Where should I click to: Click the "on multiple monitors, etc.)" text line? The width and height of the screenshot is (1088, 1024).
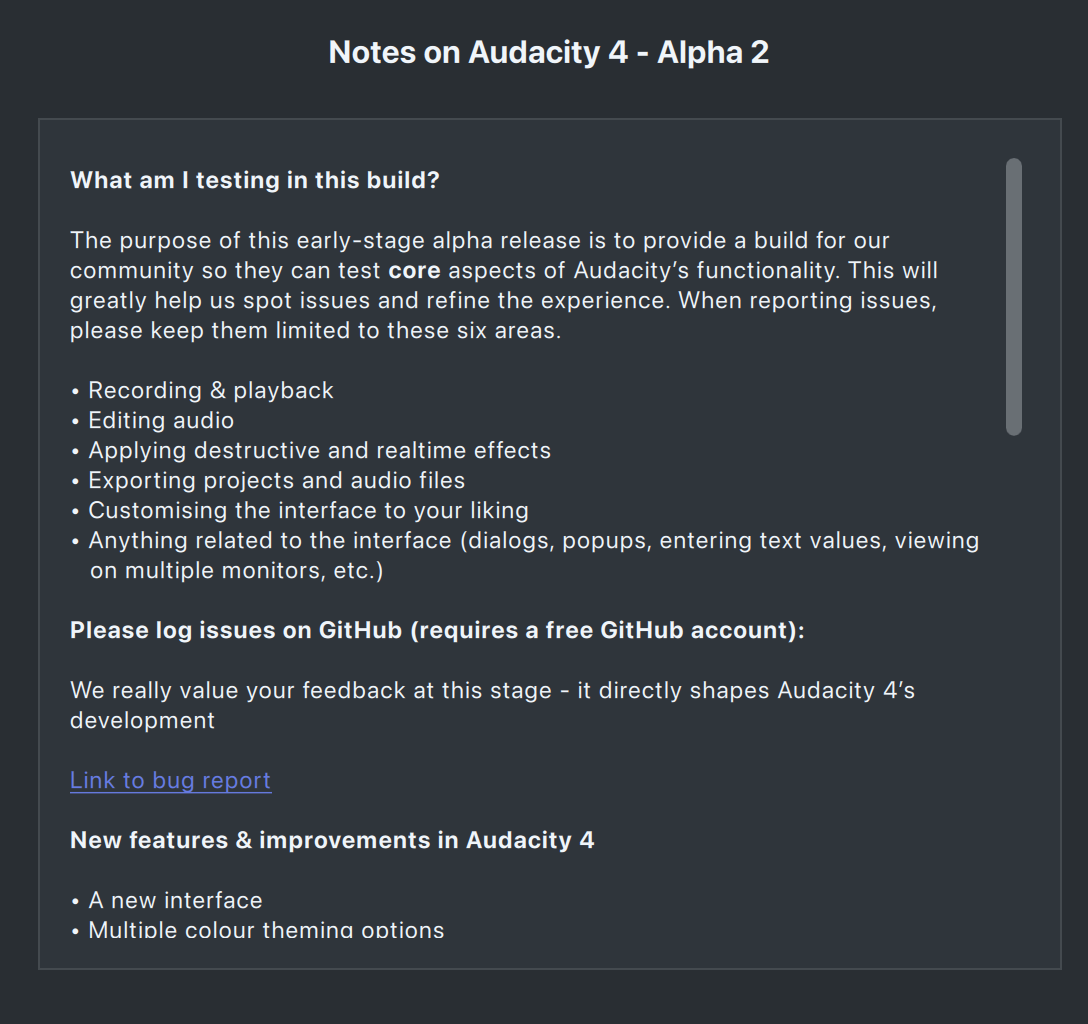pos(236,571)
